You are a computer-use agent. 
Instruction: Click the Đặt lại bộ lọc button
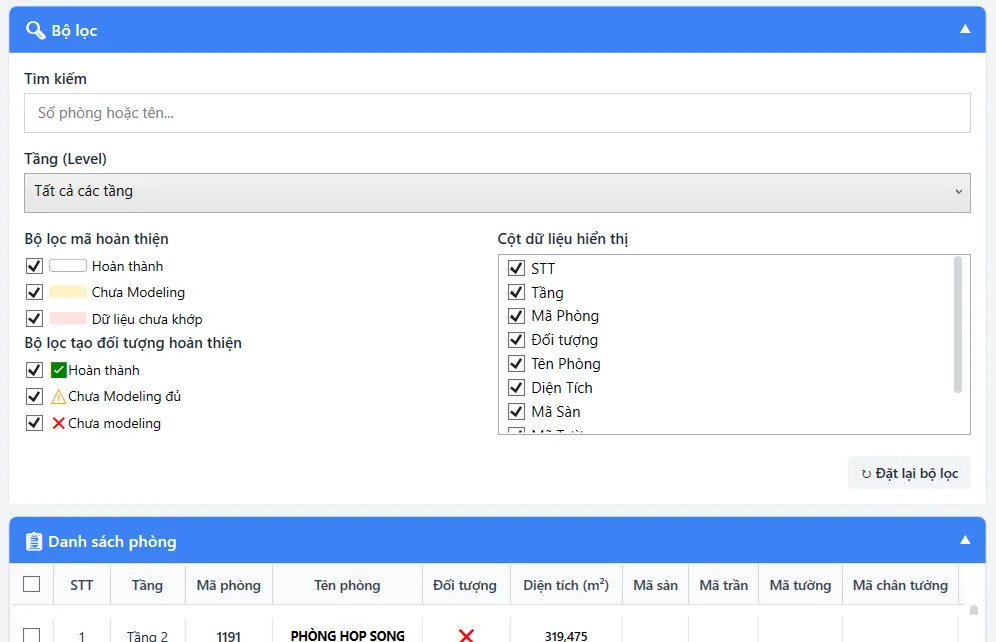pos(909,473)
